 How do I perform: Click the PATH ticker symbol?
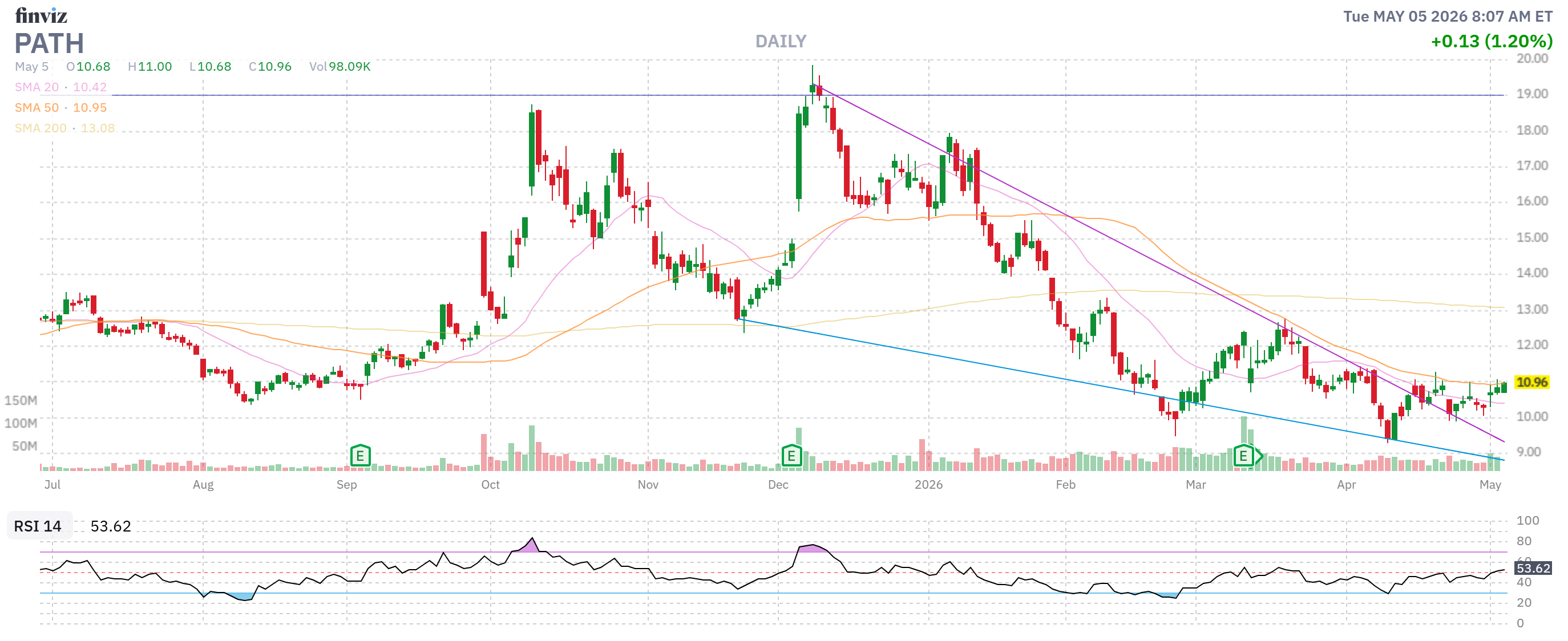(x=49, y=44)
